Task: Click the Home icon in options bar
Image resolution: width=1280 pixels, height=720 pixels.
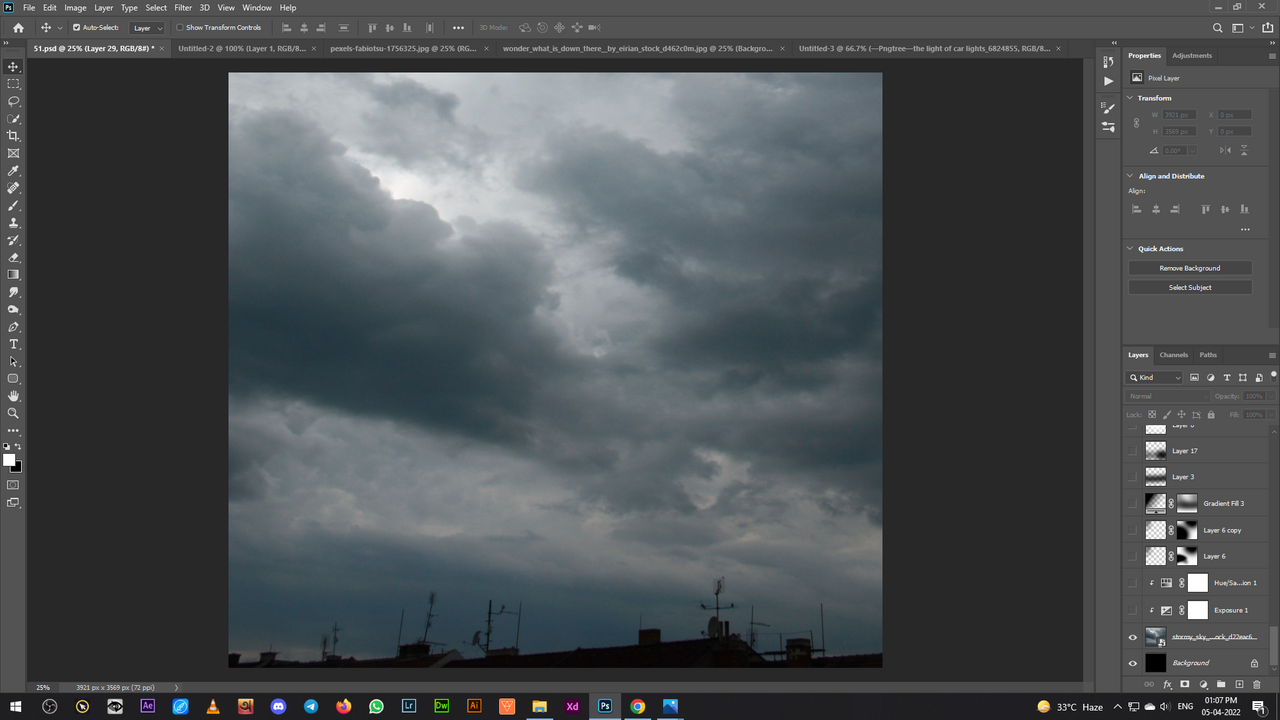Action: (x=18, y=28)
